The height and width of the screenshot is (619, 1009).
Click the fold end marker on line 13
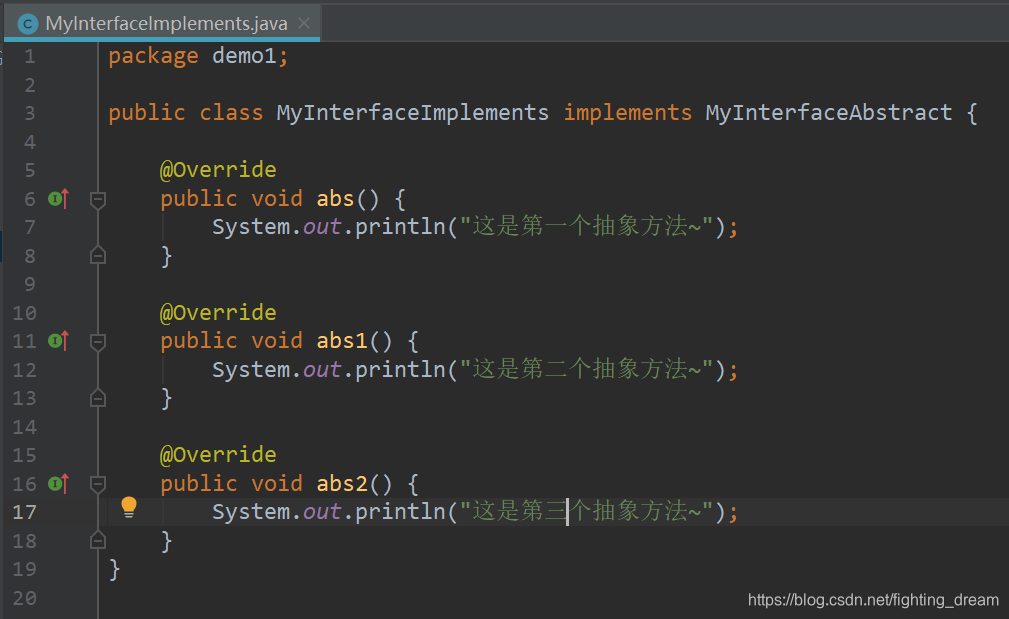pos(98,398)
